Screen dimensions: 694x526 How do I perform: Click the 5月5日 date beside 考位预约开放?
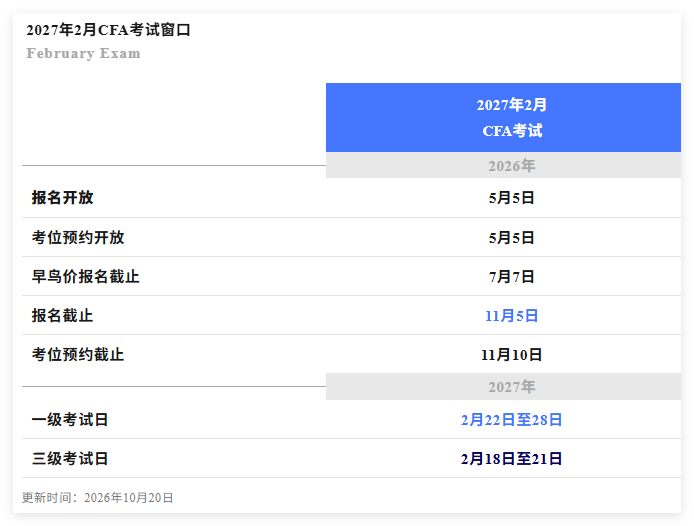511,238
